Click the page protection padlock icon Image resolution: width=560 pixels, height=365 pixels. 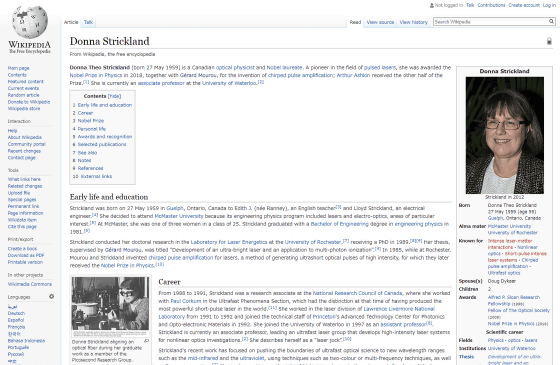coord(549,41)
